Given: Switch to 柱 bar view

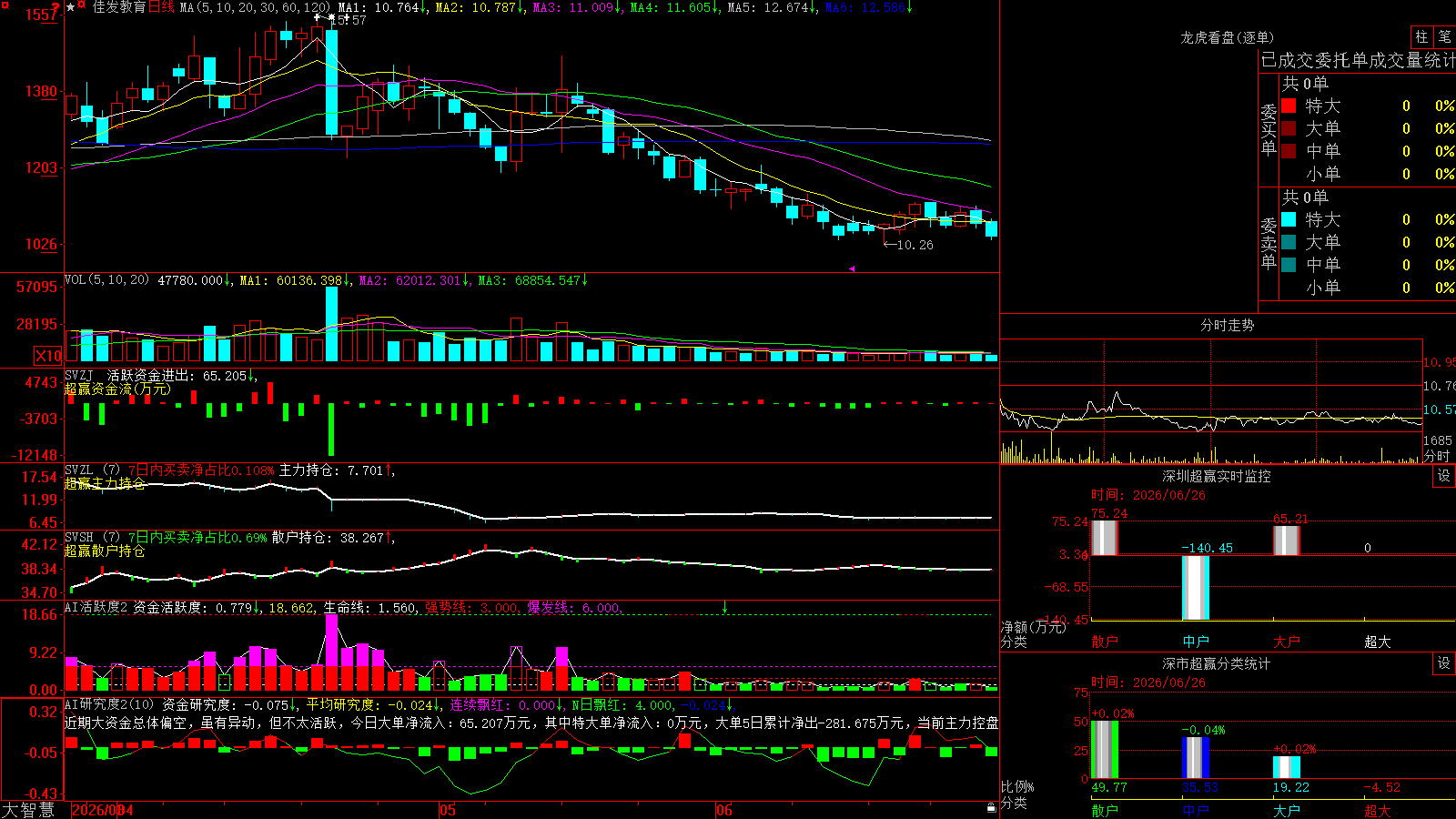Looking at the screenshot, I should pos(1421,37).
